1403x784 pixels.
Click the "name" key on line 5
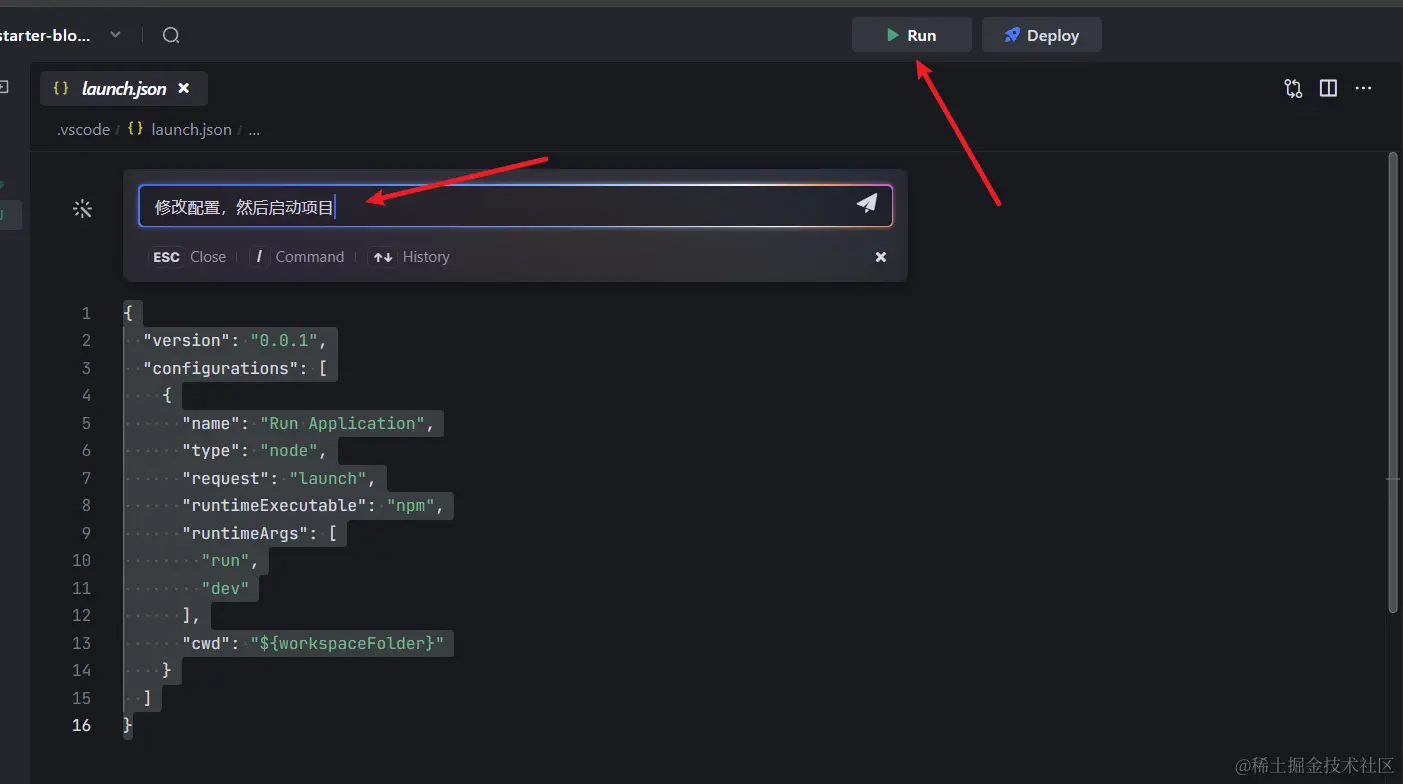(211, 423)
